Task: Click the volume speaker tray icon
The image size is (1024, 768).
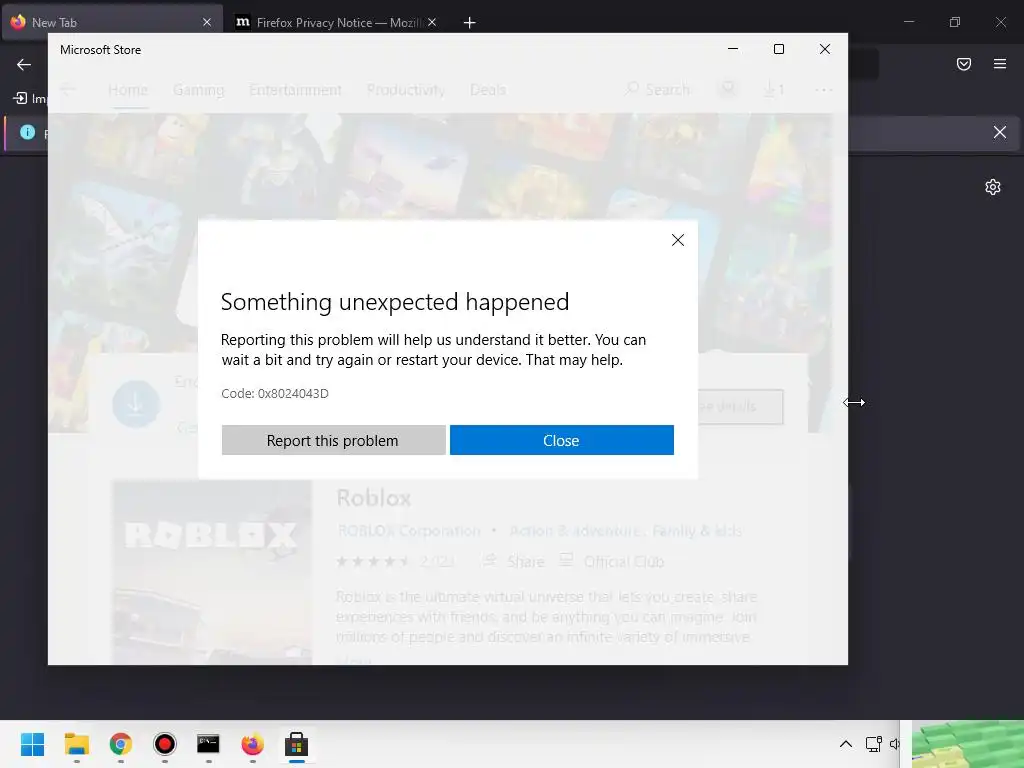Action: click(895, 744)
